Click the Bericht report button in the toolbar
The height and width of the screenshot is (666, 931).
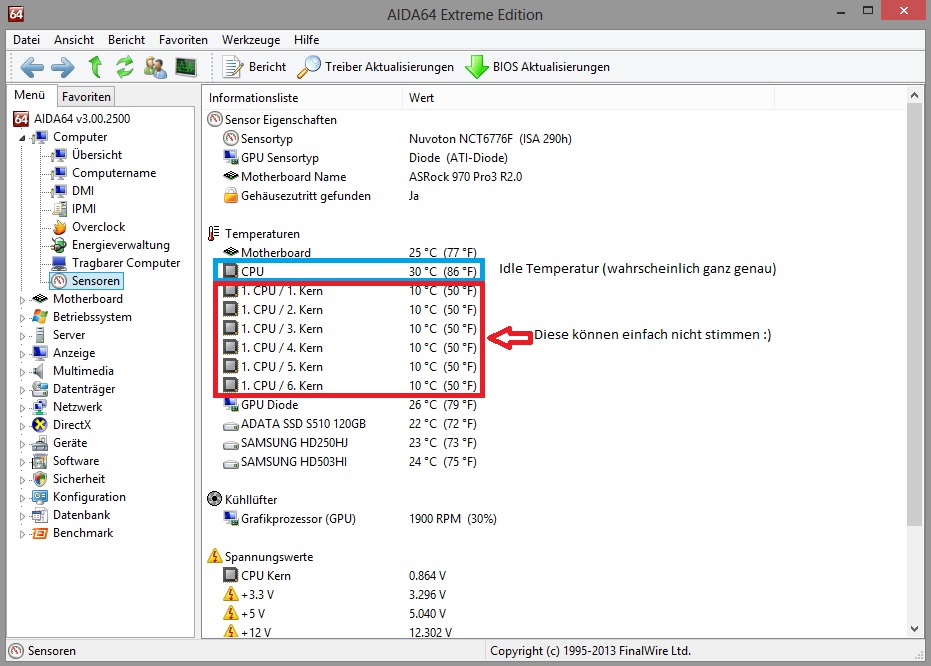pyautogui.click(x=255, y=67)
